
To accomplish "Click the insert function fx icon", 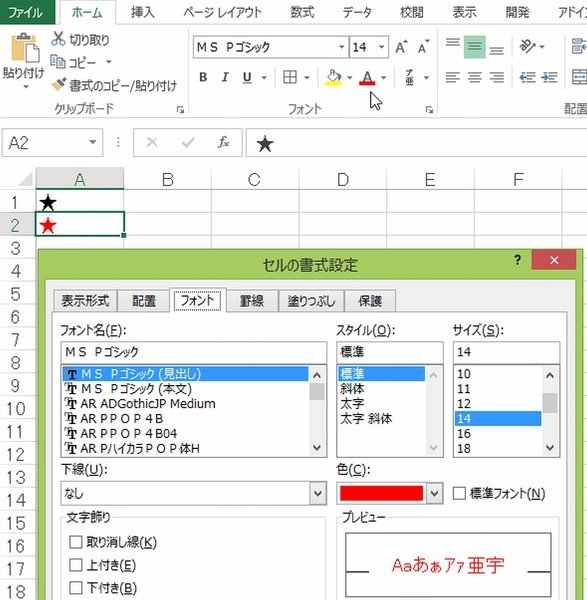I will pyautogui.click(x=224, y=142).
